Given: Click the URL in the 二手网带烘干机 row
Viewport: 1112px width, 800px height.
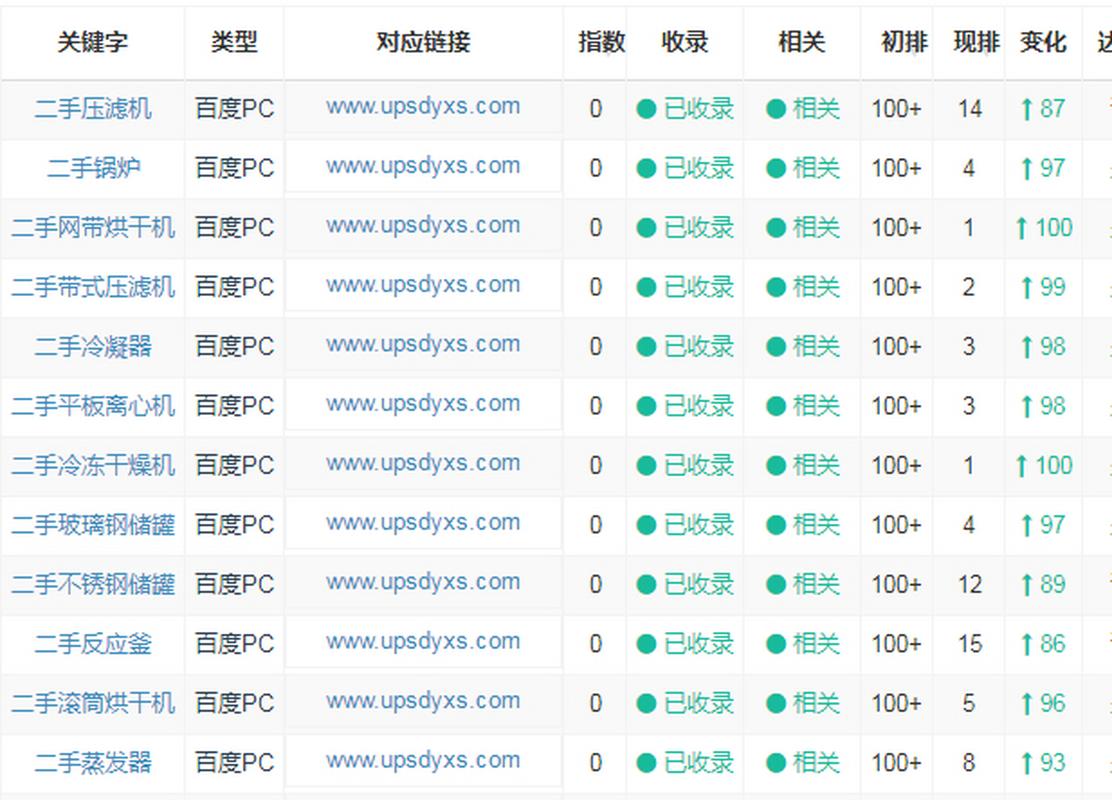Looking at the screenshot, I should (423, 226).
